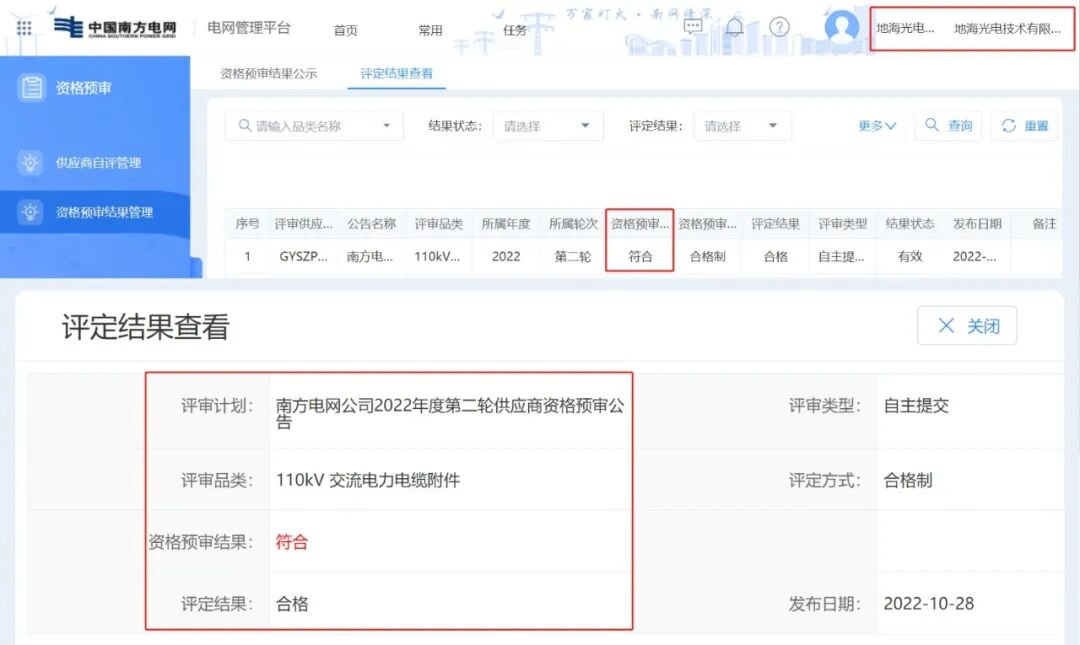This screenshot has height=645, width=1080.
Task: Click the 供应商自评管理 gear icon
Action: (30, 163)
